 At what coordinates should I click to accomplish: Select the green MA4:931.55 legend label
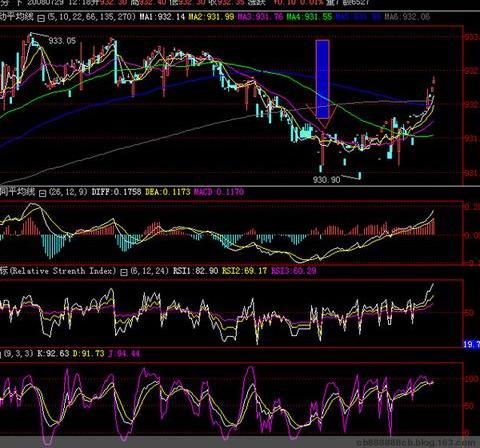click(309, 17)
